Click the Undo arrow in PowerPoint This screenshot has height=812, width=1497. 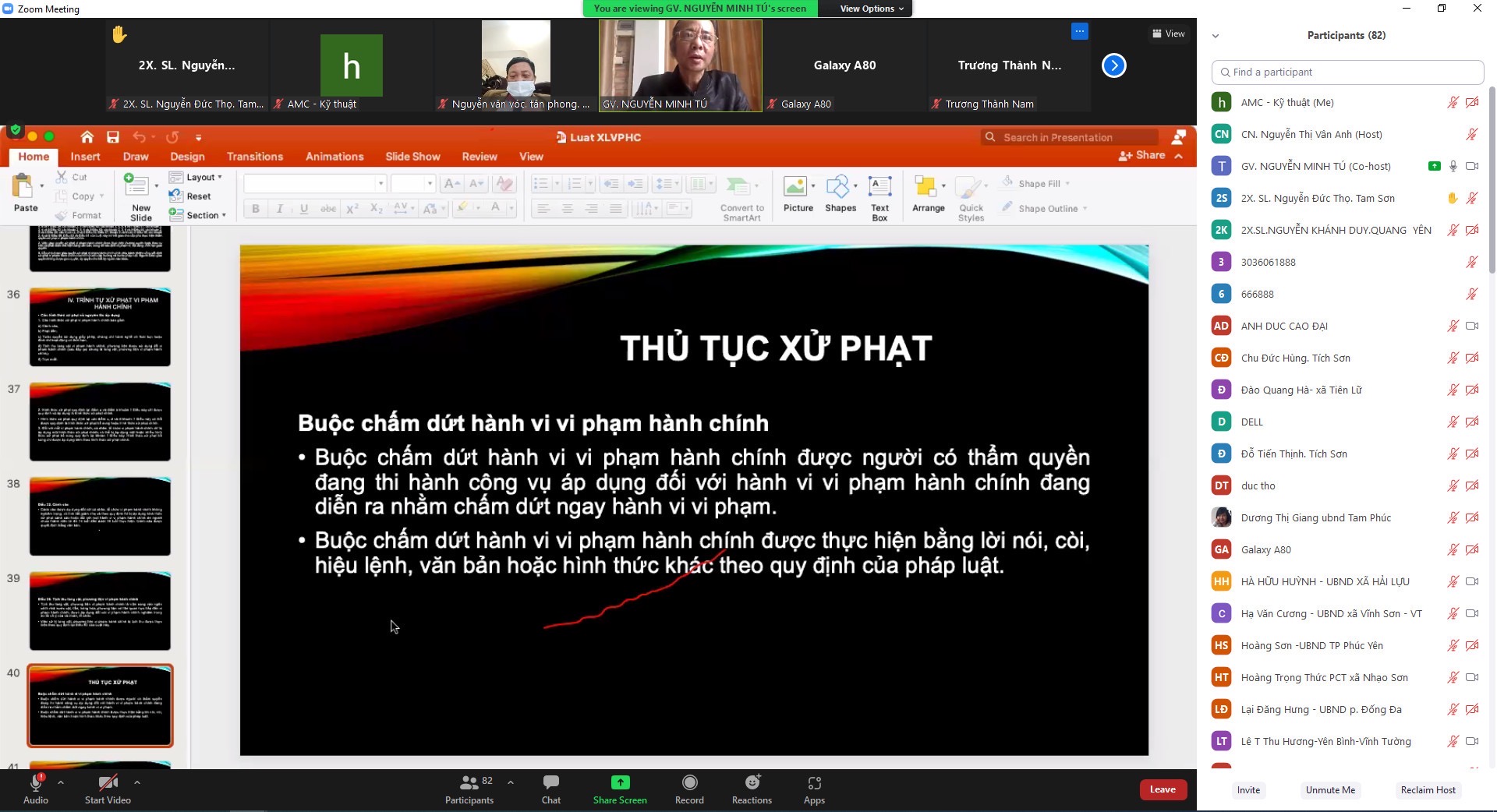(x=139, y=137)
